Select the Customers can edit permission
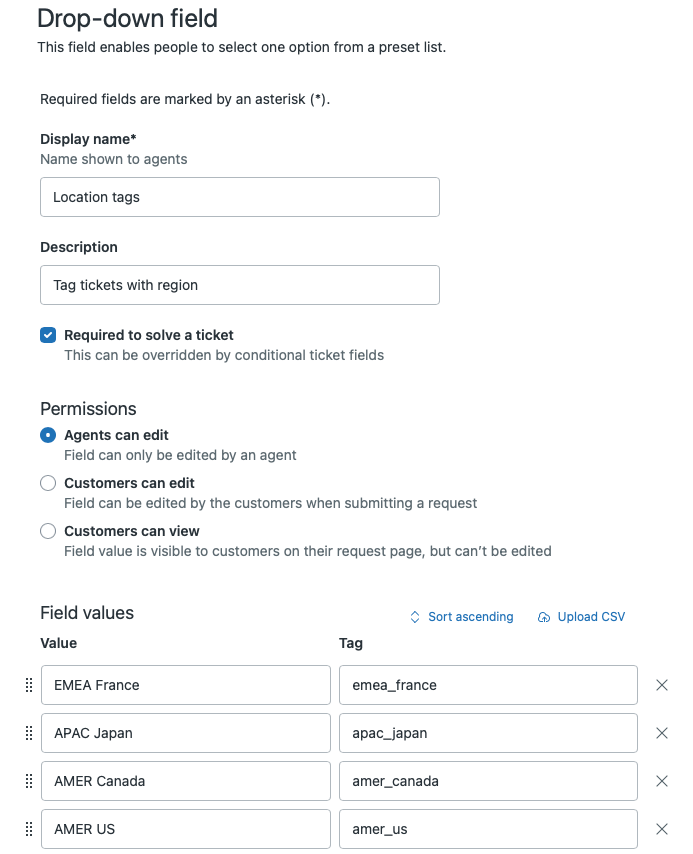693x854 pixels. coord(47,483)
